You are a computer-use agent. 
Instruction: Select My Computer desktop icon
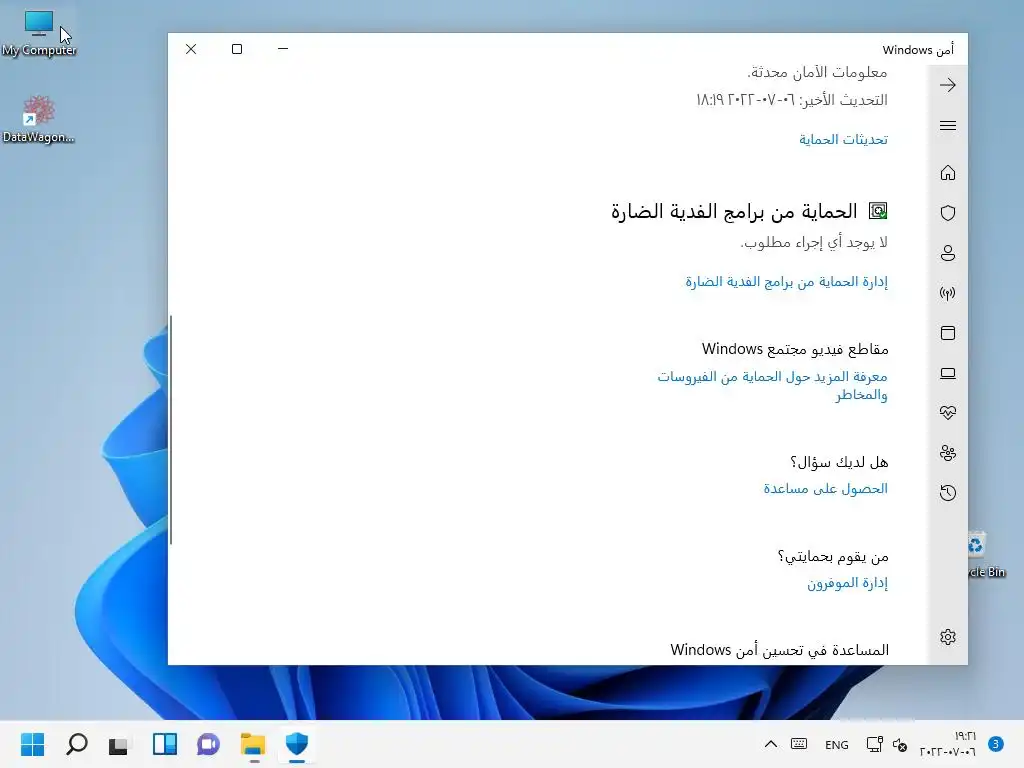coord(39,33)
